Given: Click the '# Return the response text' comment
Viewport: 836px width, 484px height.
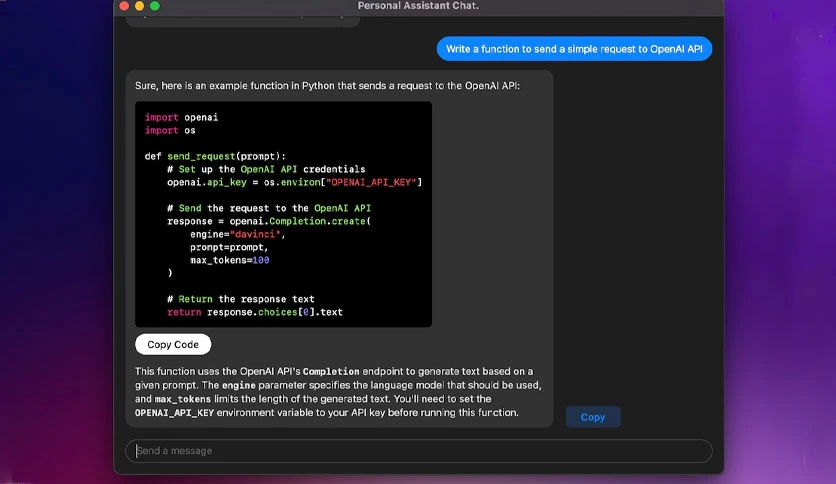Looking at the screenshot, I should point(241,299).
